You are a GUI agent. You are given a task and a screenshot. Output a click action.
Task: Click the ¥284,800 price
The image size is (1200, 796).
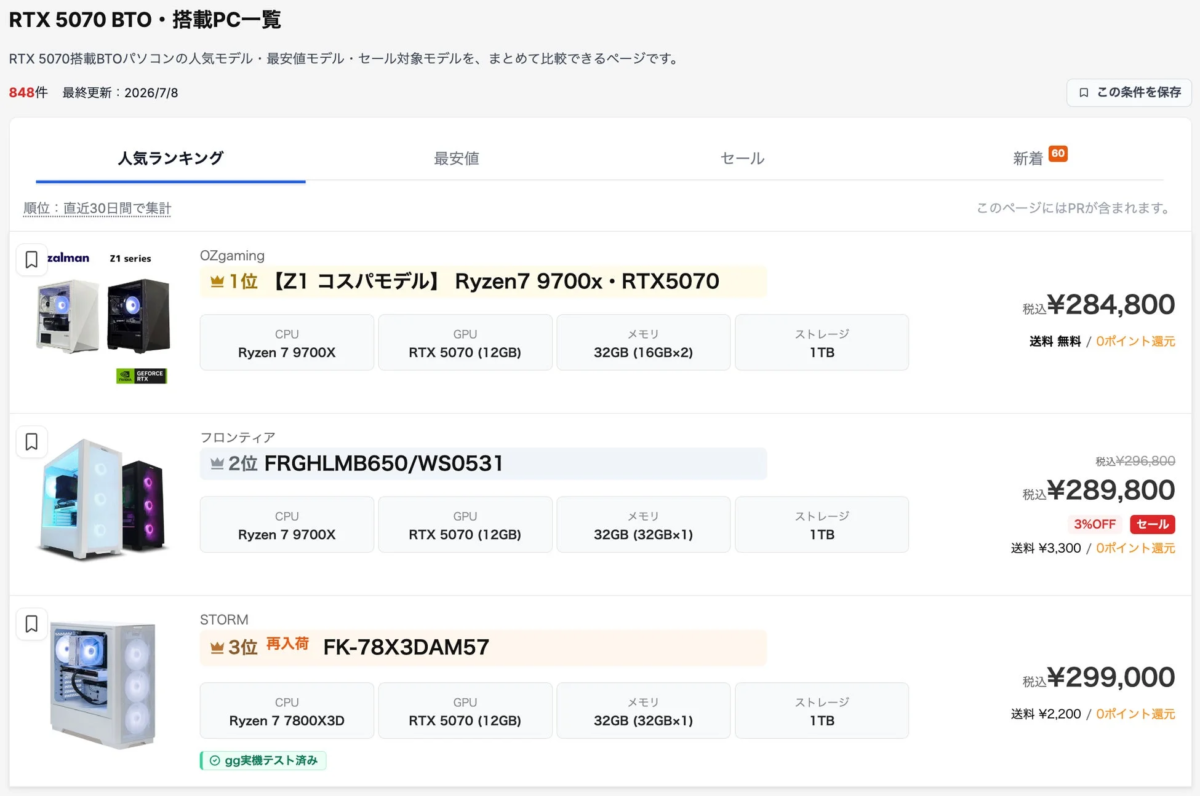click(x=1110, y=305)
